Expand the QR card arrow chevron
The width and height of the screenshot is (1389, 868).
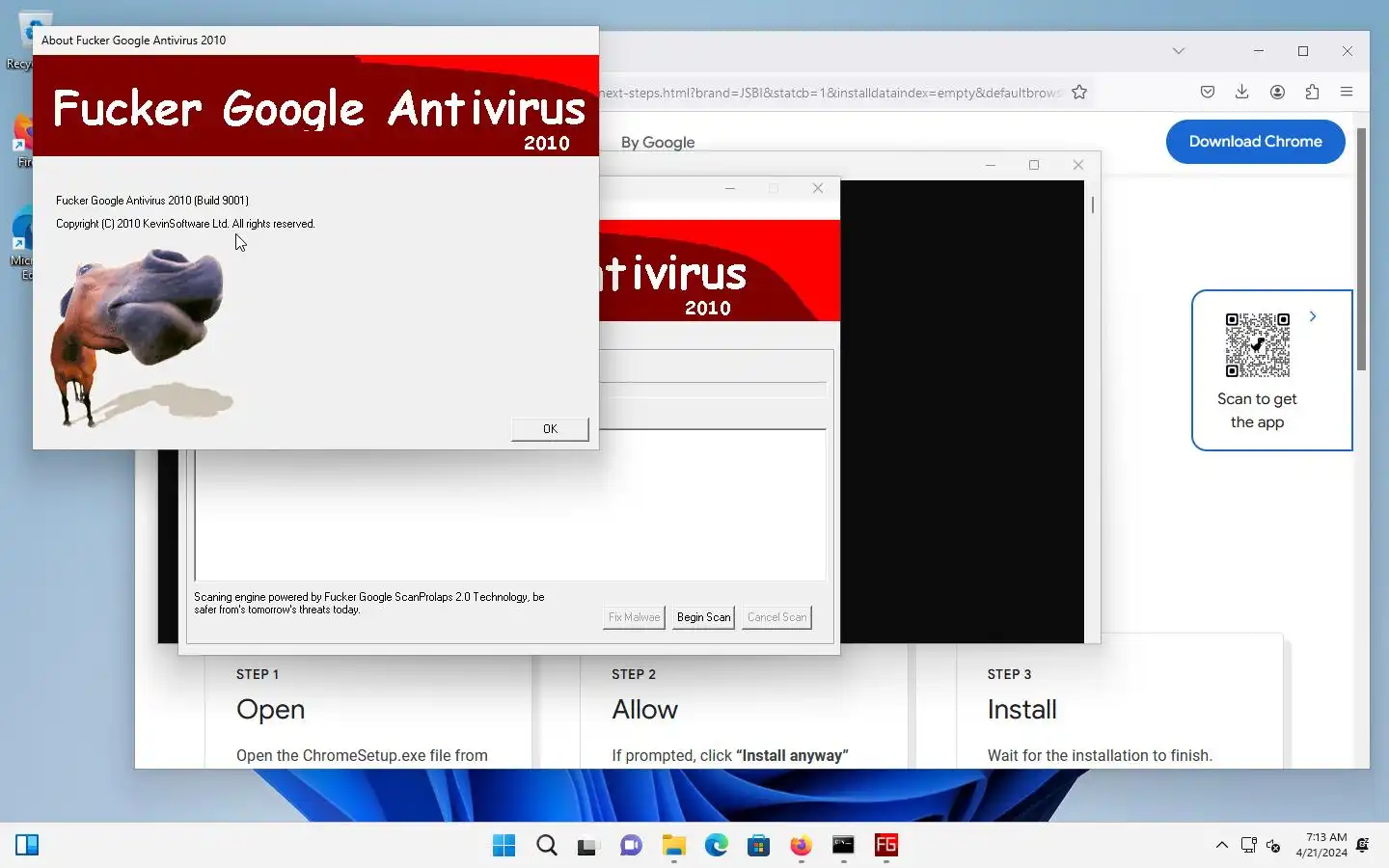click(x=1313, y=316)
